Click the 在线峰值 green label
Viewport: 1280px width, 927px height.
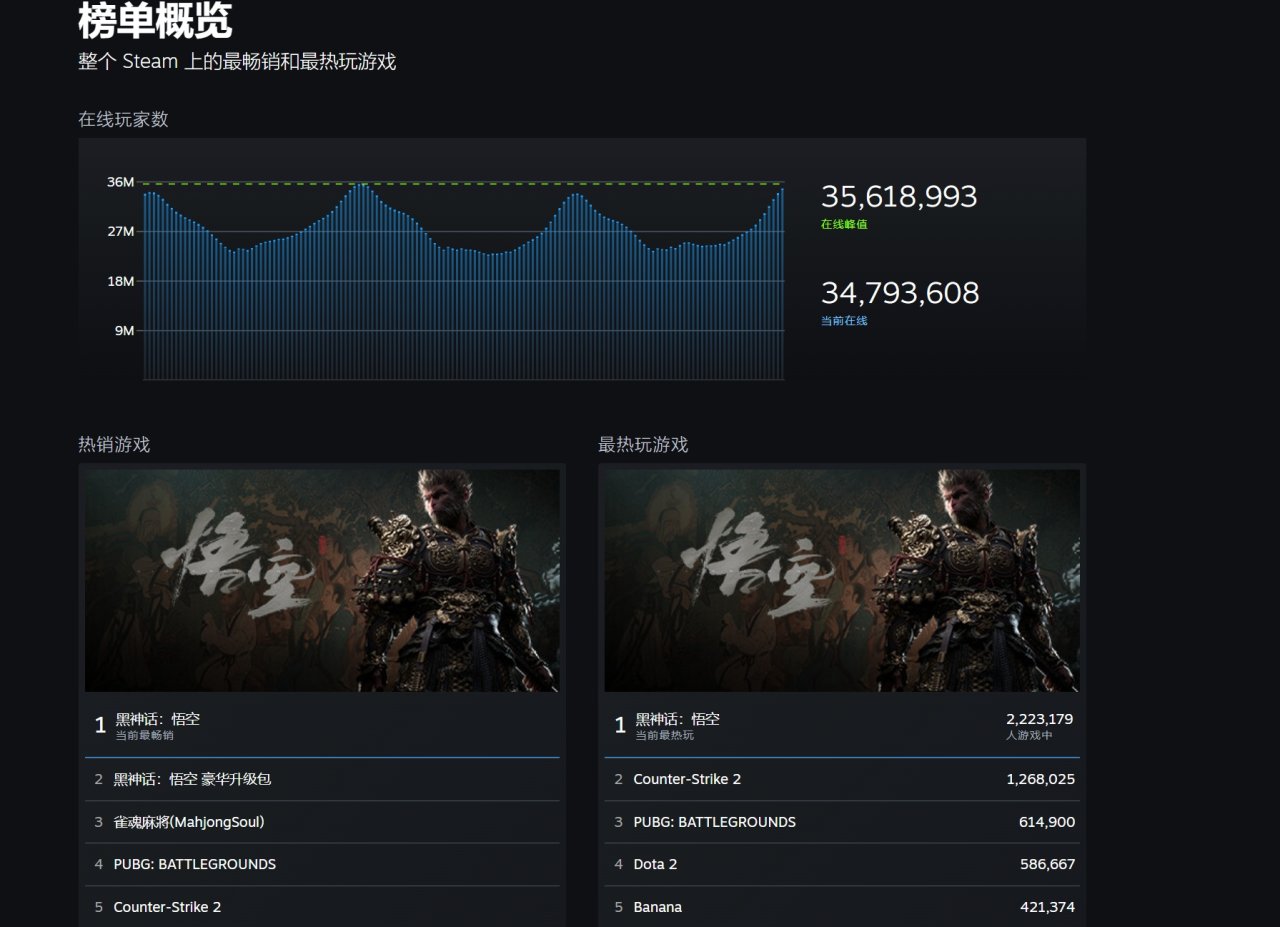(x=844, y=224)
